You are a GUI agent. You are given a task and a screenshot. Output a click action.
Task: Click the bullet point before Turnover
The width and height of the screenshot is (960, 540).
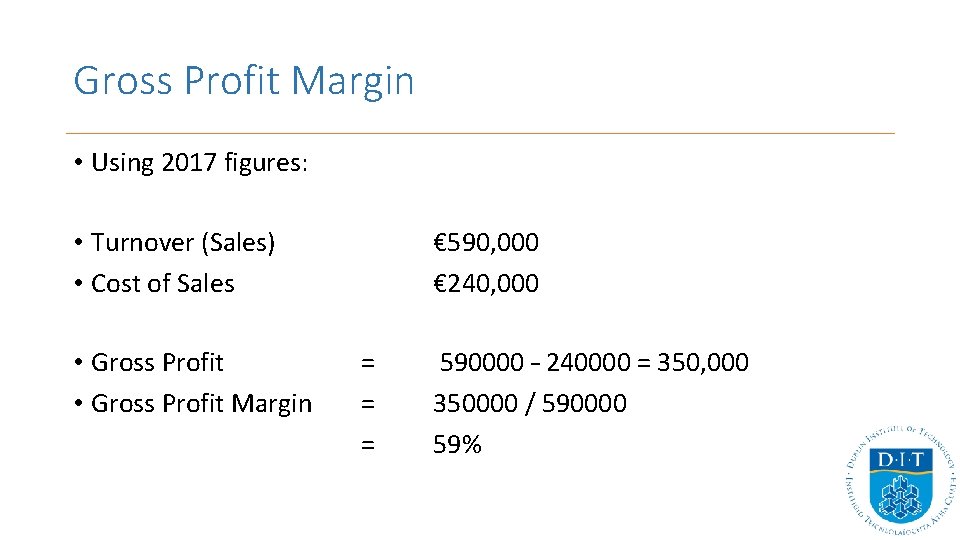point(78,243)
